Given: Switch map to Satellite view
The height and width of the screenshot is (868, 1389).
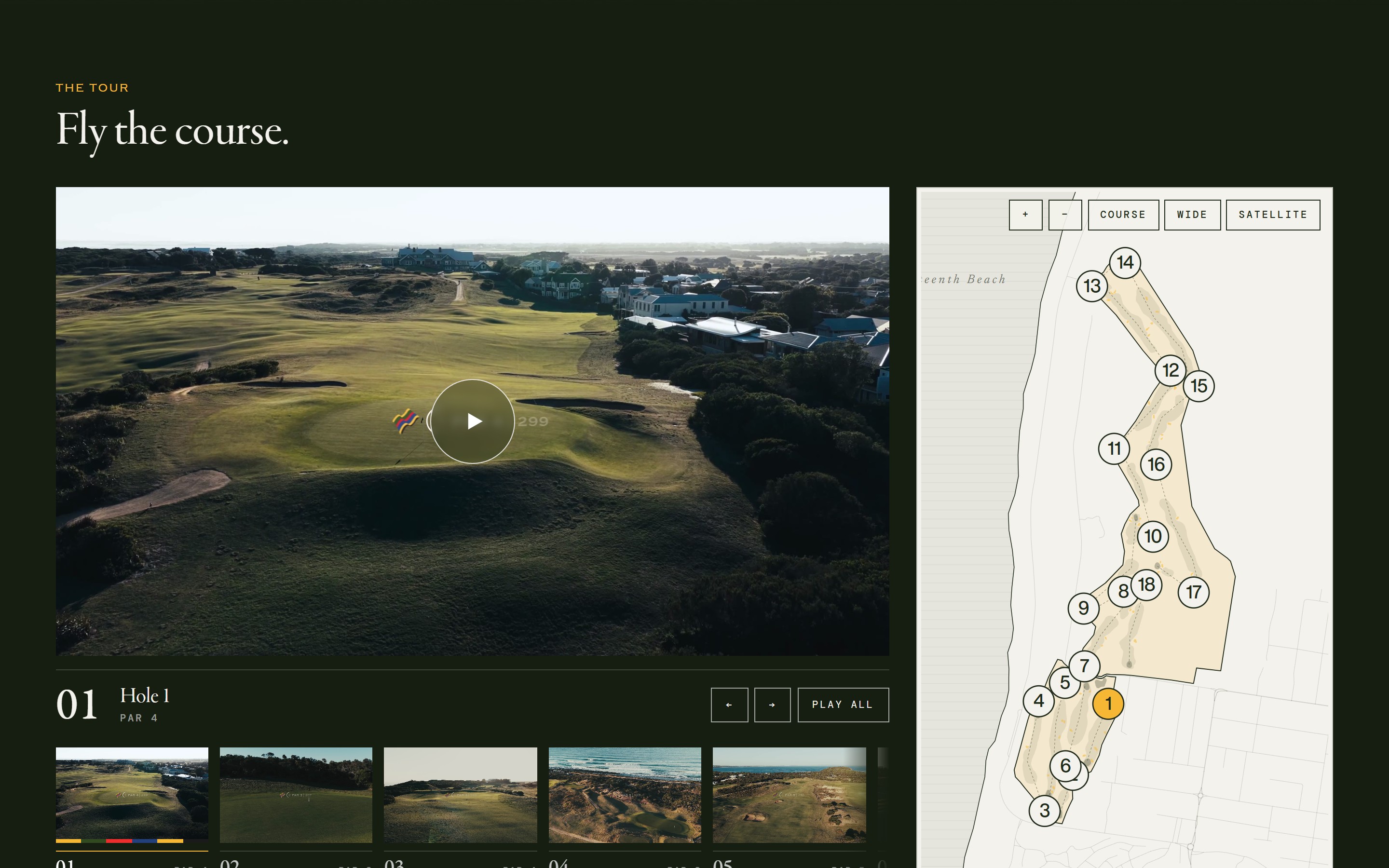Looking at the screenshot, I should pyautogui.click(x=1273, y=215).
